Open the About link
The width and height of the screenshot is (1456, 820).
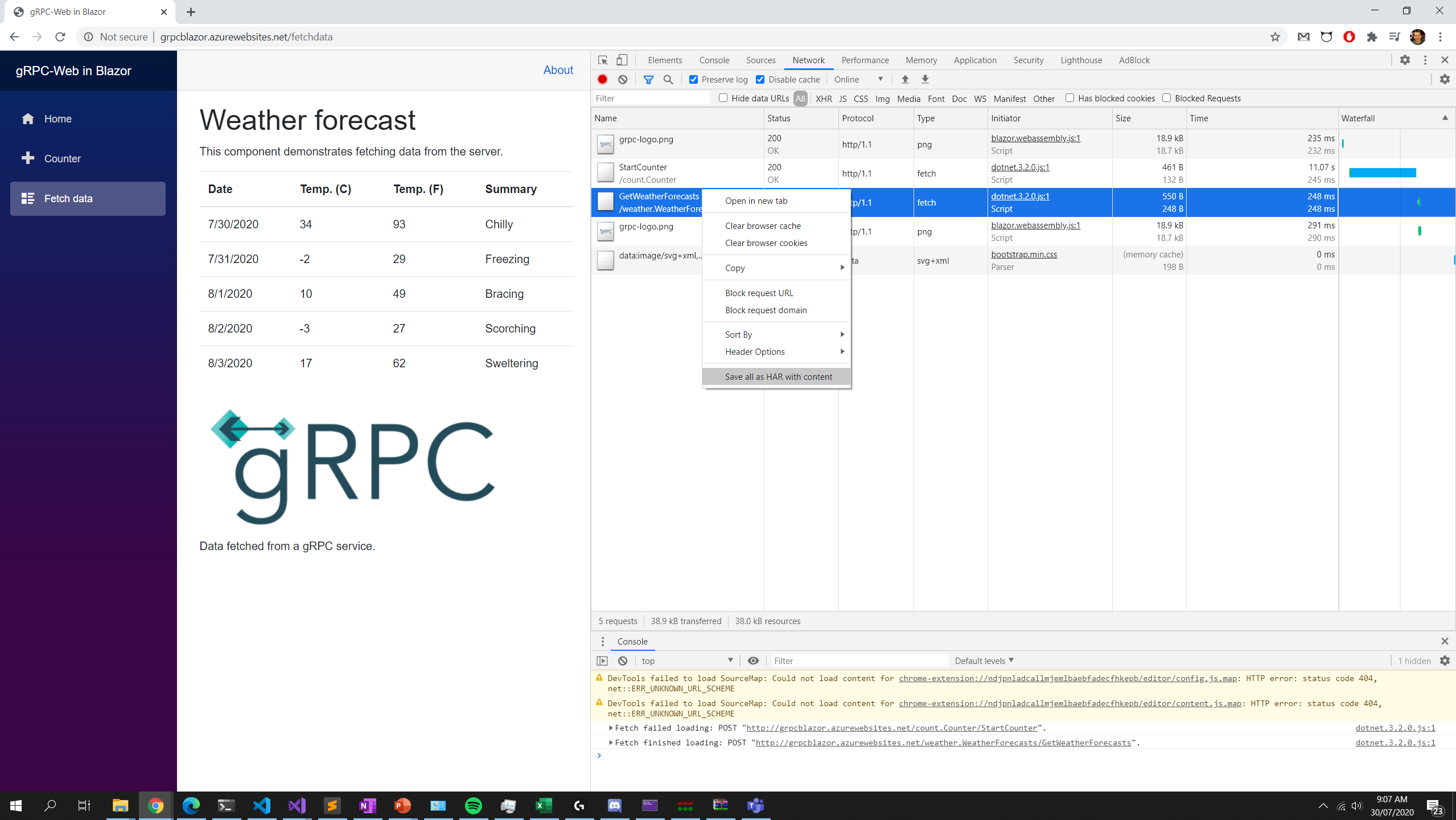click(558, 69)
